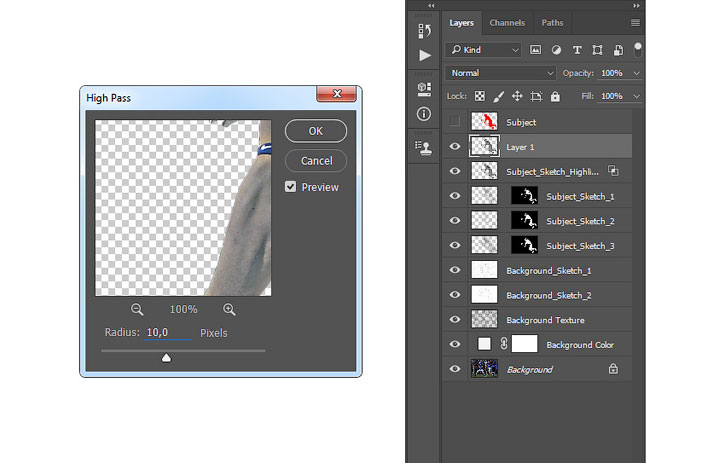The image size is (725, 463).
Task: Select Background_Sketch_1 layer name
Action: click(x=548, y=271)
